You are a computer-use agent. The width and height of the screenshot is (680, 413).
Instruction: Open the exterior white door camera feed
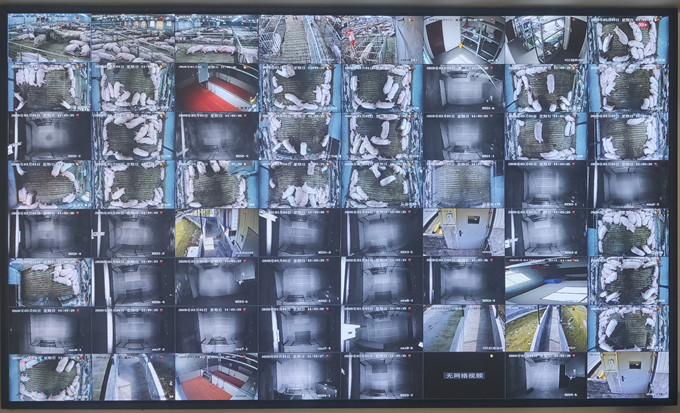pos(463,232)
